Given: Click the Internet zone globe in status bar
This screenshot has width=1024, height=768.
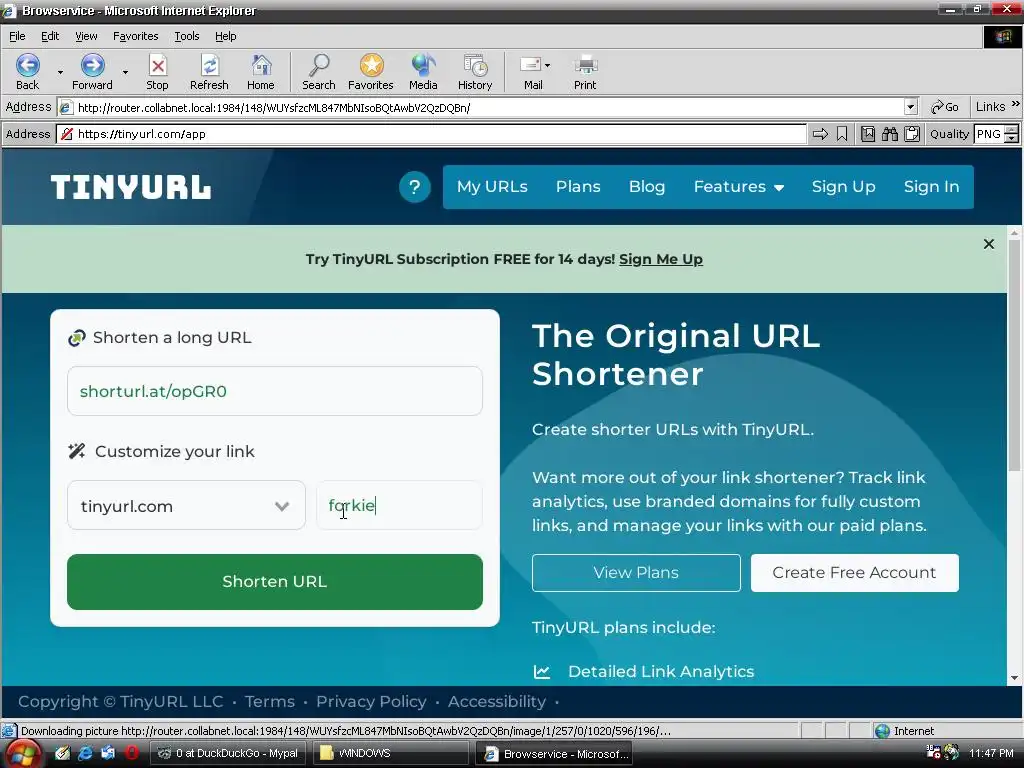Looking at the screenshot, I should point(882,731).
